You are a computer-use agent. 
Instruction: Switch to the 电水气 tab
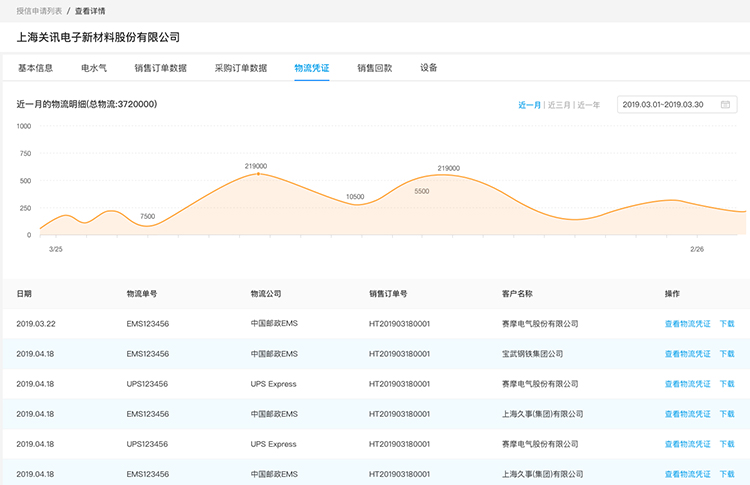[x=94, y=68]
